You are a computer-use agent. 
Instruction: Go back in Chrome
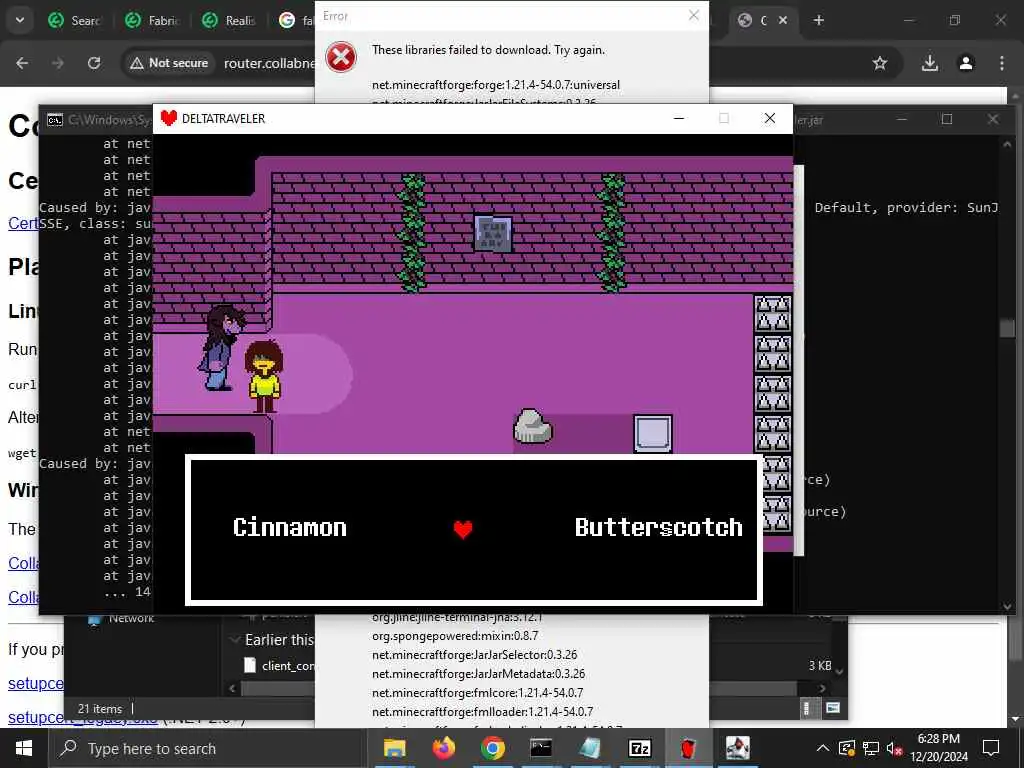coord(22,63)
